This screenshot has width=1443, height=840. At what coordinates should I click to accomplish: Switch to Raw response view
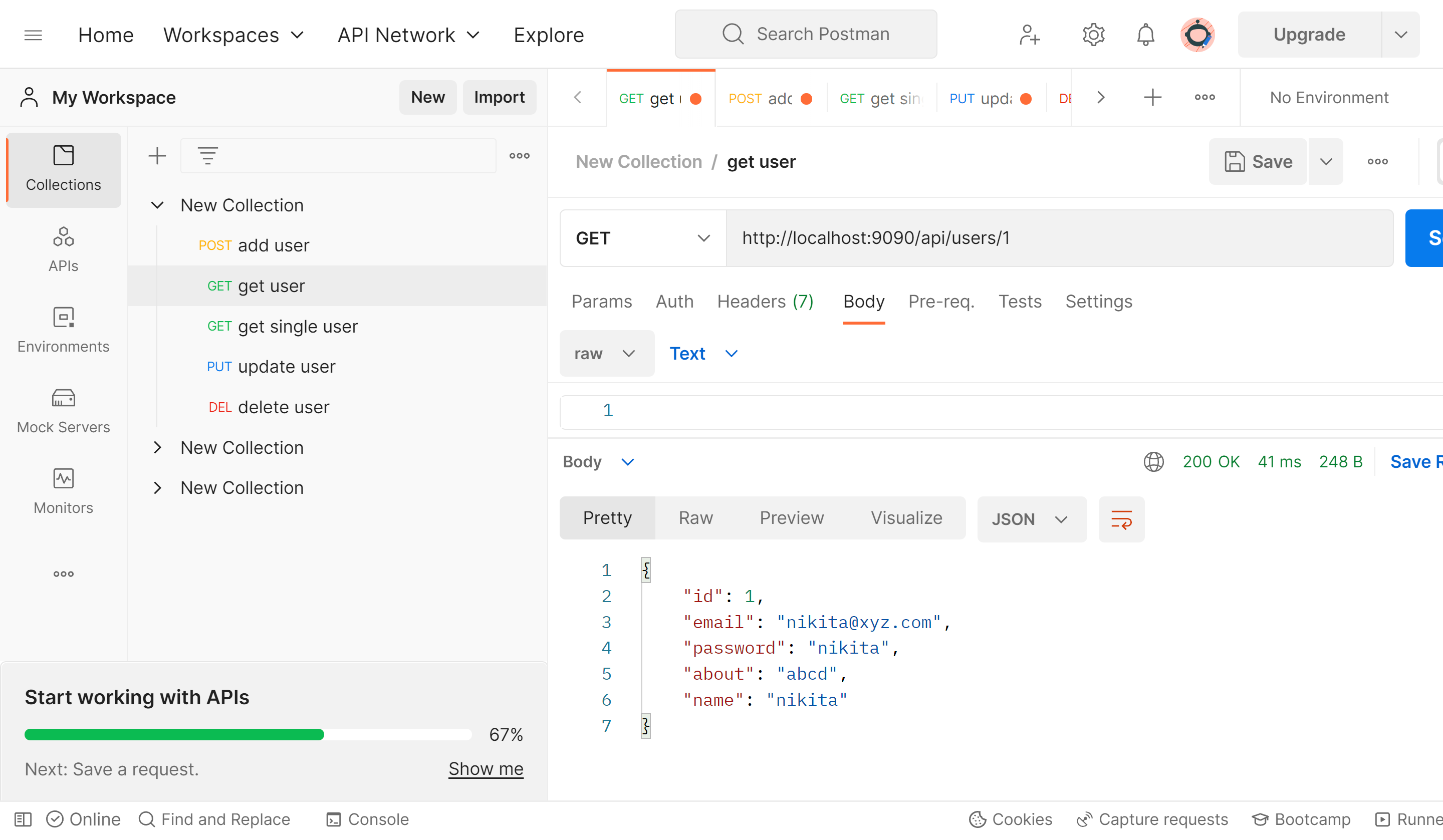[696, 517]
